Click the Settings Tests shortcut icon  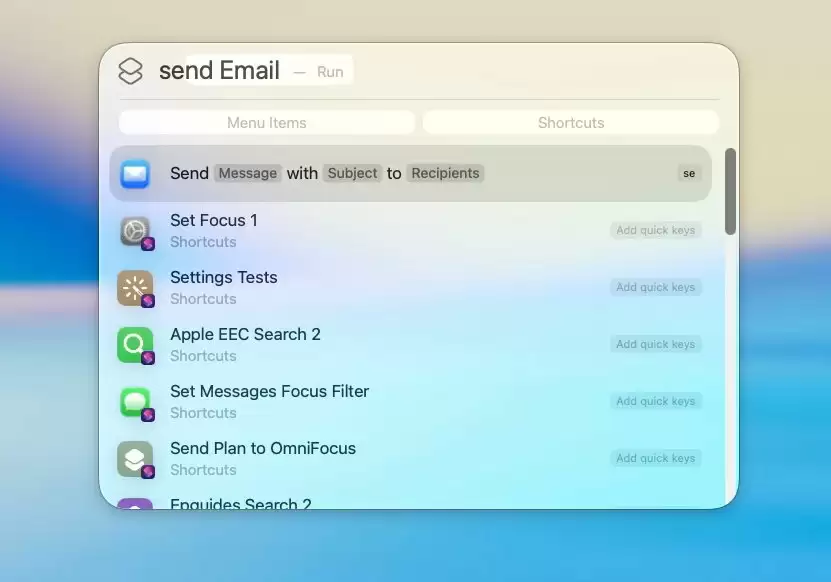[x=135, y=286]
